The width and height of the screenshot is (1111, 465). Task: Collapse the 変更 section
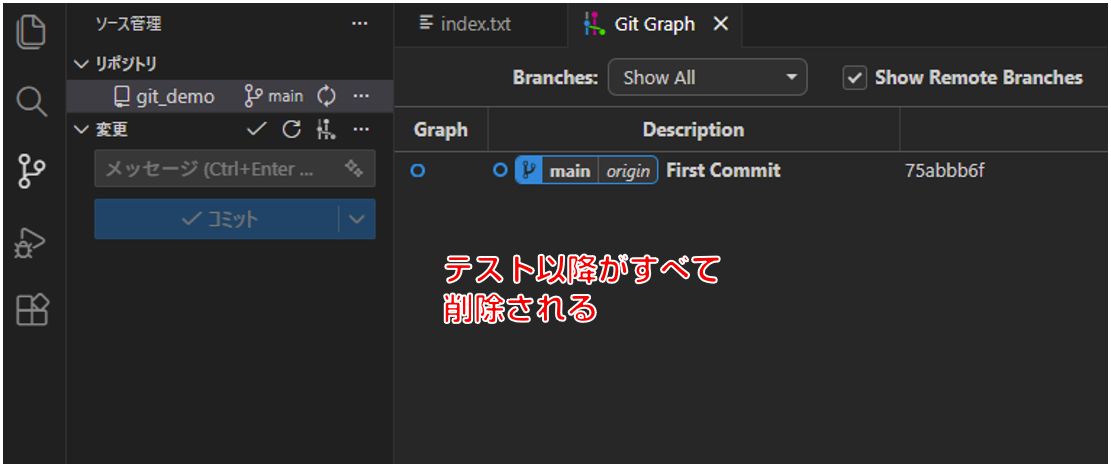coord(82,130)
